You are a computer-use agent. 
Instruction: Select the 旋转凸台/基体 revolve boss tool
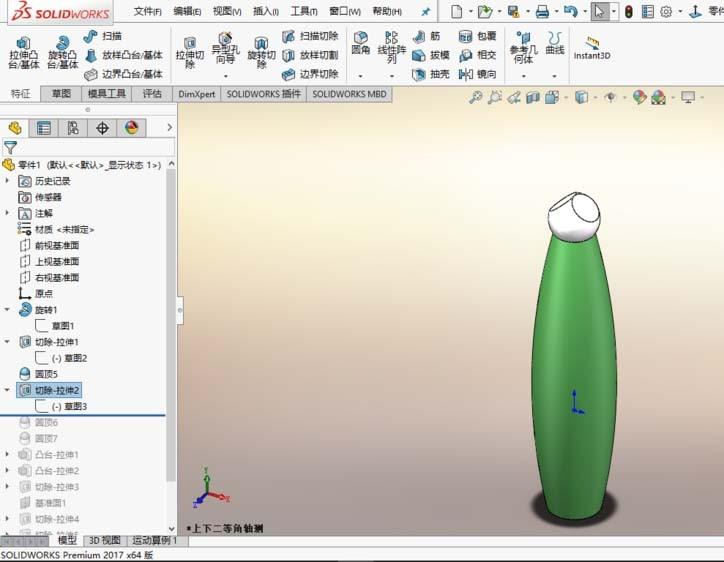pos(63,52)
